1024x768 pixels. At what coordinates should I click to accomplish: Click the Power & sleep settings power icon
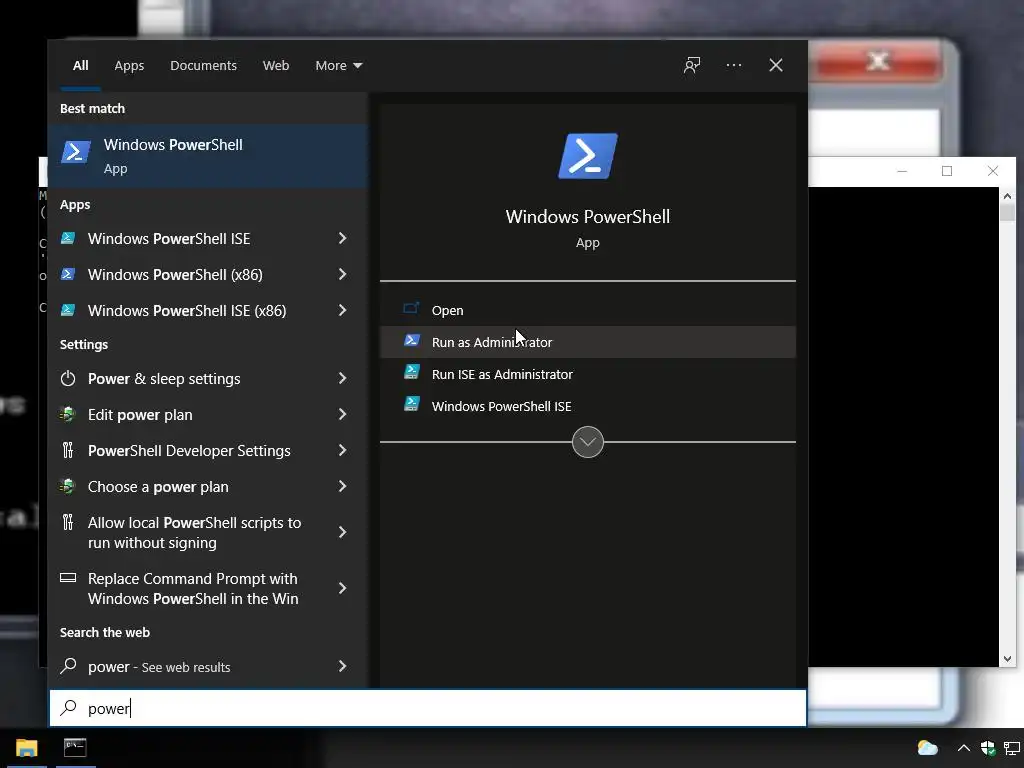(x=68, y=378)
